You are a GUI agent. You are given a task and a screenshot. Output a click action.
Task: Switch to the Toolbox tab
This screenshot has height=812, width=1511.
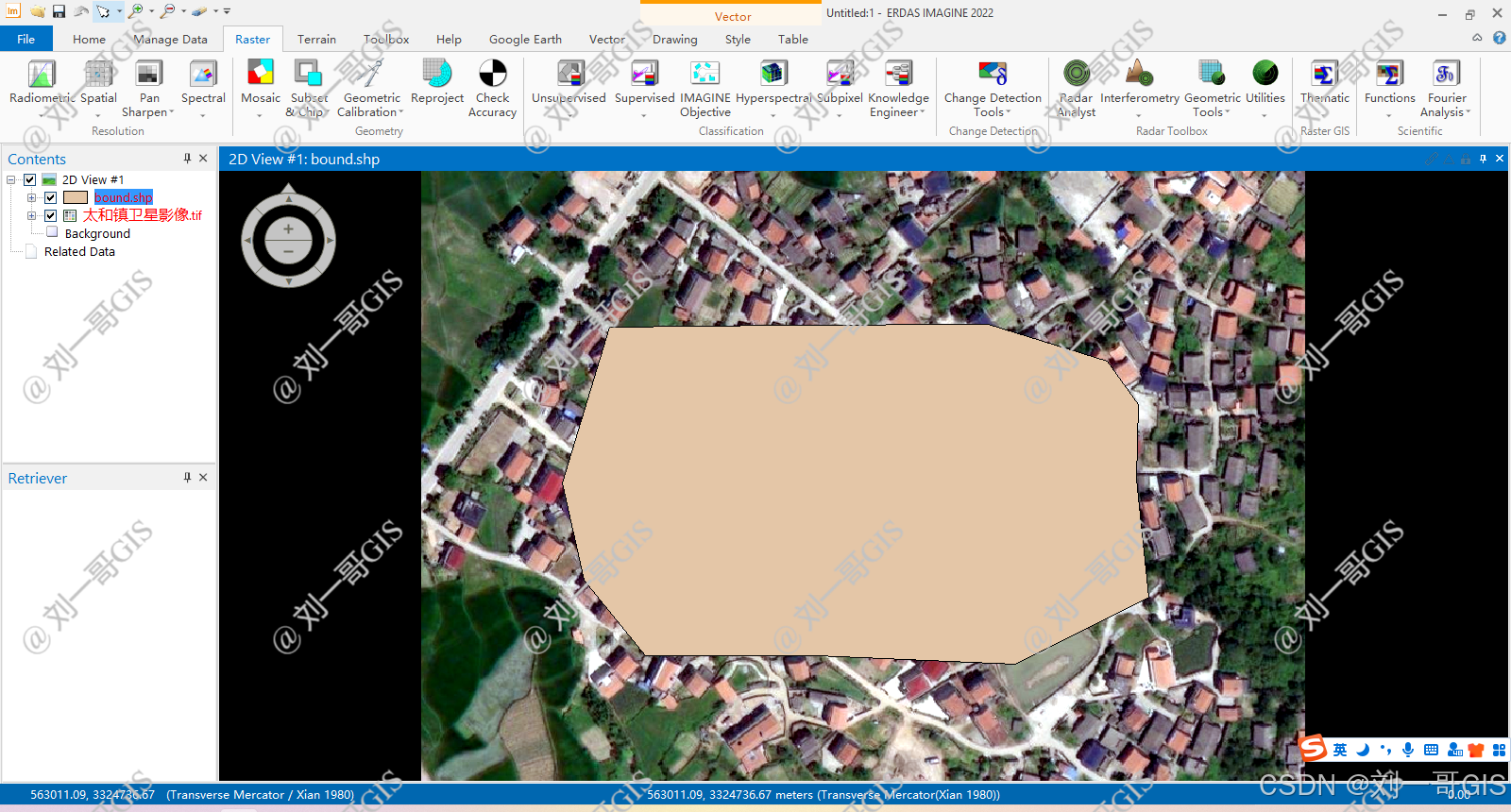(386, 39)
